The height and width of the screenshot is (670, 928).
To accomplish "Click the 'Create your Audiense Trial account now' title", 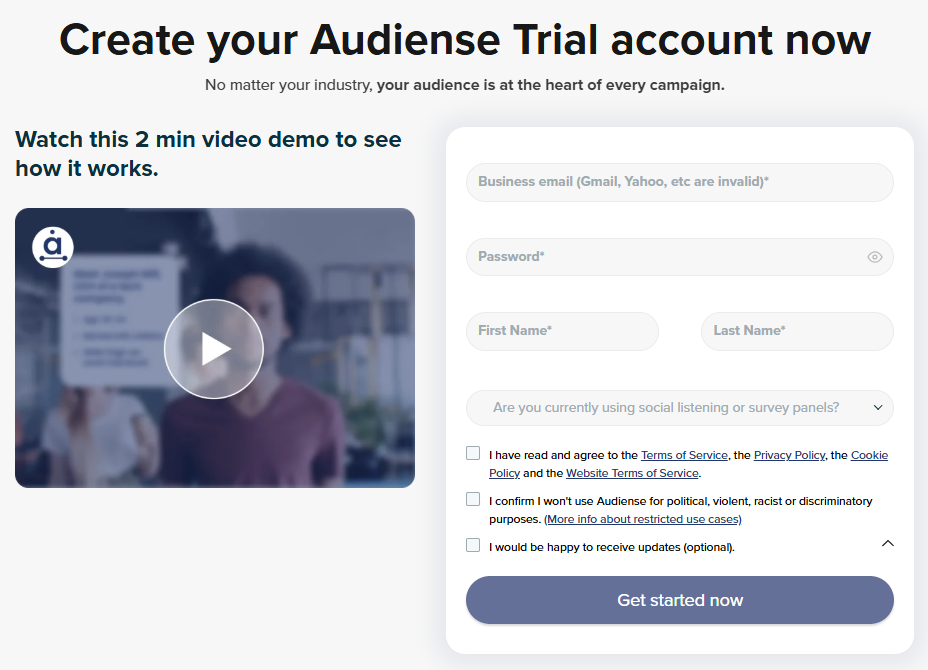I will pyautogui.click(x=465, y=40).
